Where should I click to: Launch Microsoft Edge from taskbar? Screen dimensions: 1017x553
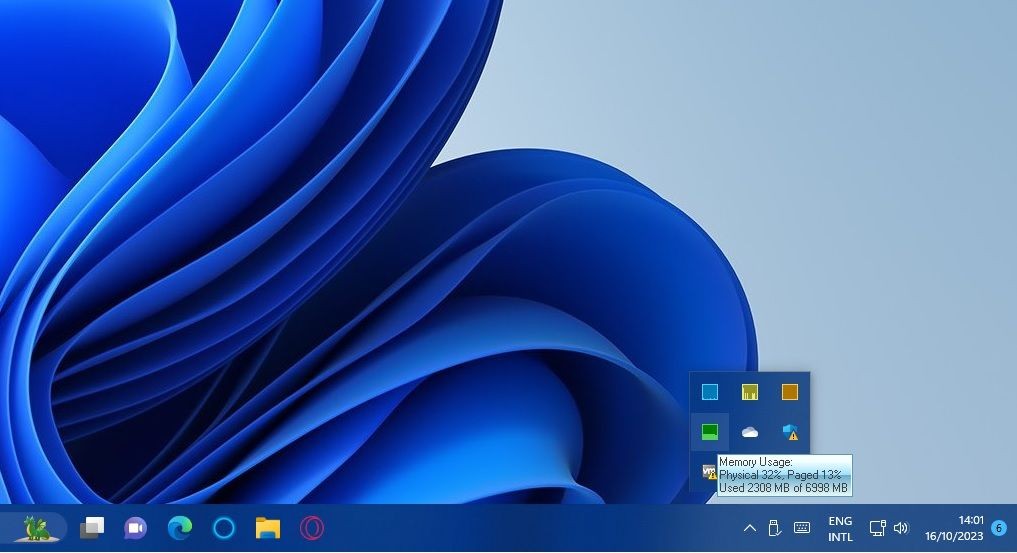point(180,528)
